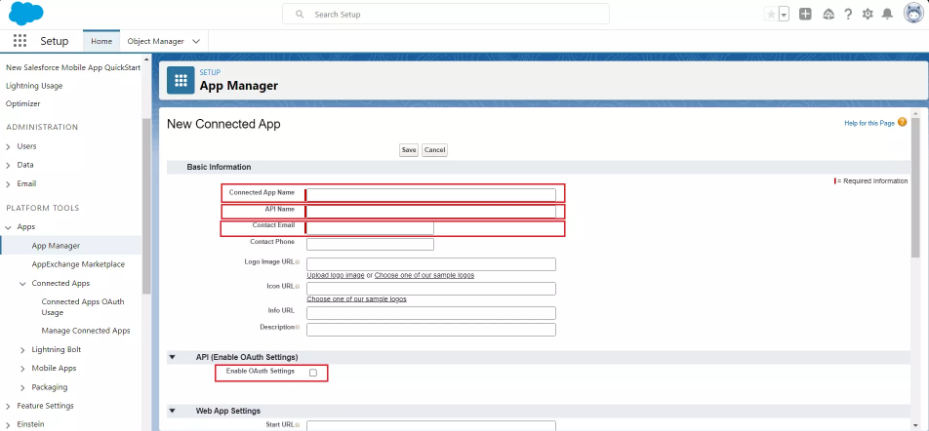This screenshot has width=929, height=431.
Task: Click the favorites star icon
Action: 771,14
